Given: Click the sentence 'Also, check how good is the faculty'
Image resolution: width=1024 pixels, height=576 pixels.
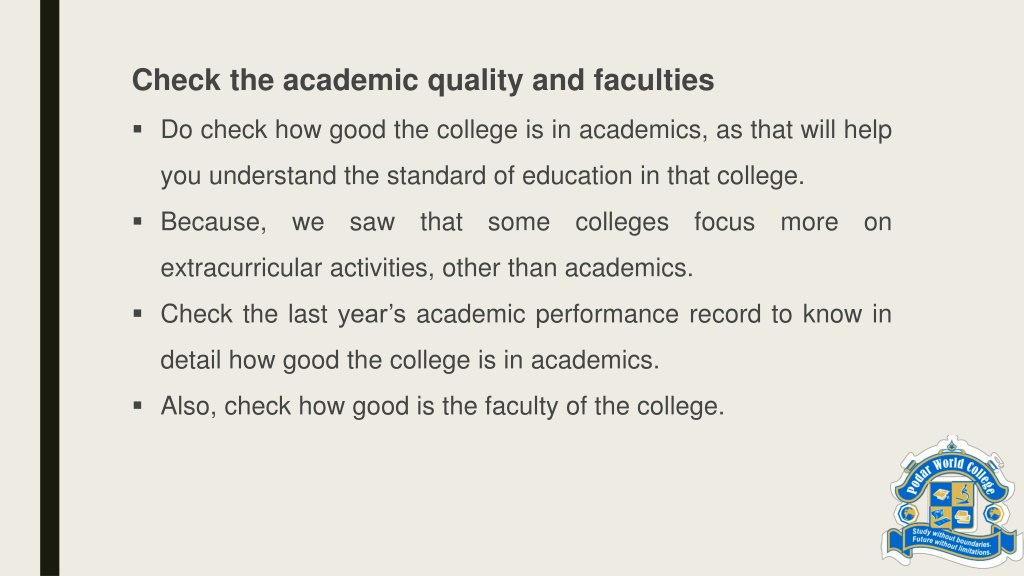Looking at the screenshot, I should pos(443,406).
